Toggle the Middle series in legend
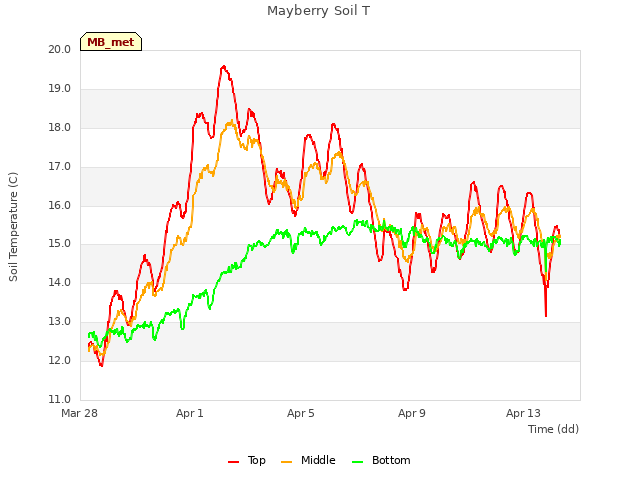This screenshot has width=640, height=480. [x=308, y=460]
